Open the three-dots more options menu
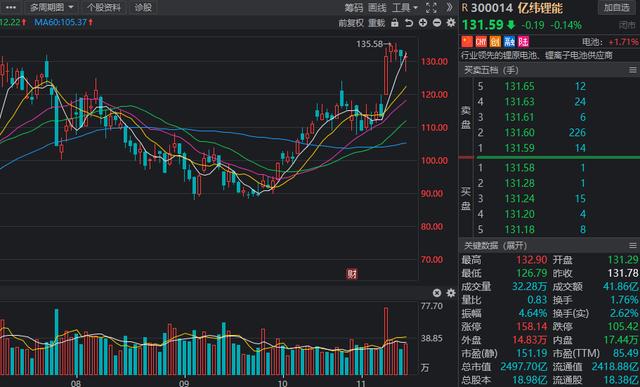The image size is (640, 387). pos(10,7)
